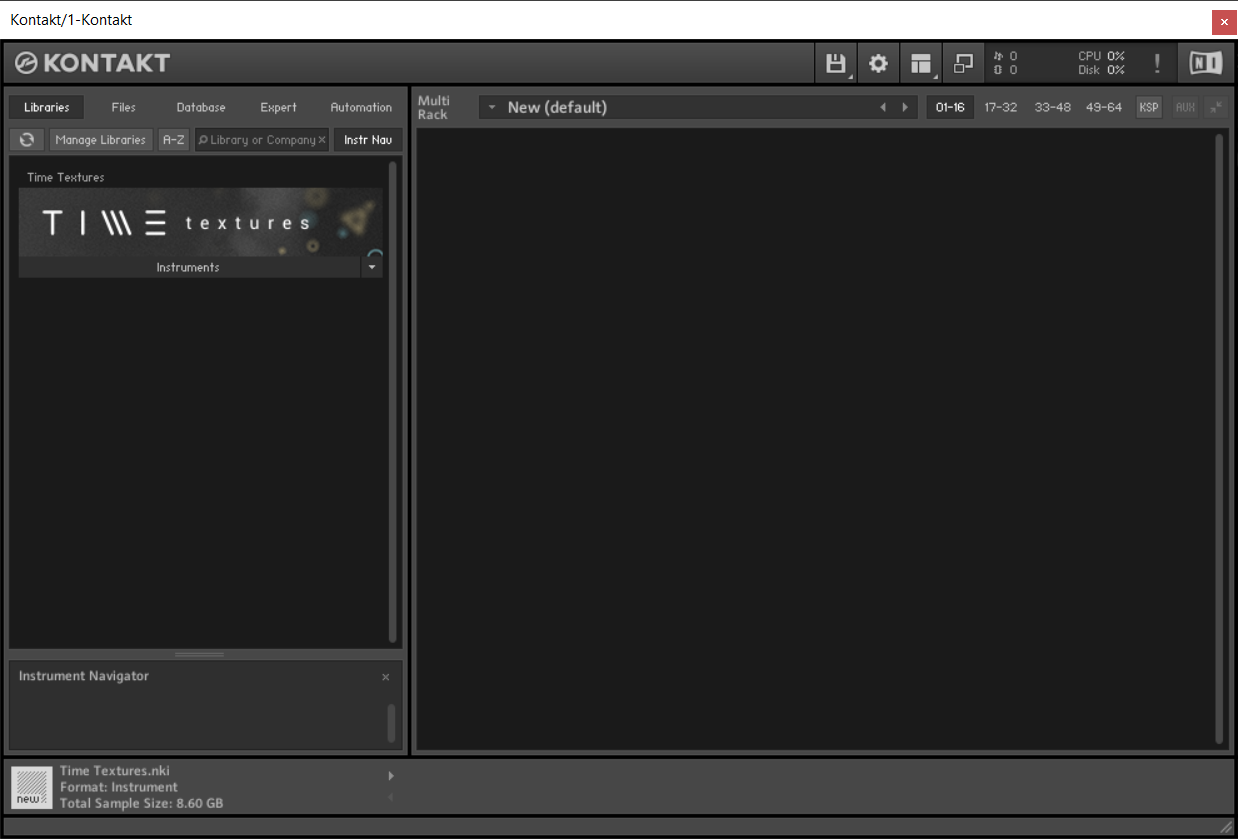Click the Time Textures.nki filename
The height and width of the screenshot is (839, 1238).
(x=115, y=771)
